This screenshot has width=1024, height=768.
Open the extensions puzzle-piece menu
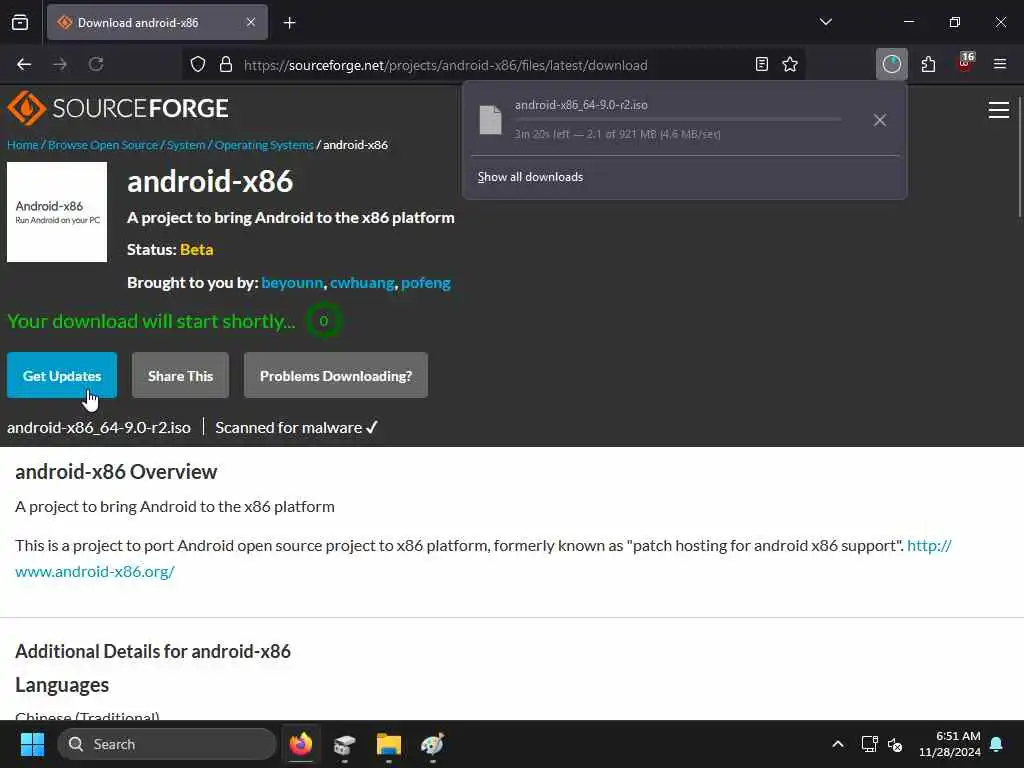click(x=928, y=64)
